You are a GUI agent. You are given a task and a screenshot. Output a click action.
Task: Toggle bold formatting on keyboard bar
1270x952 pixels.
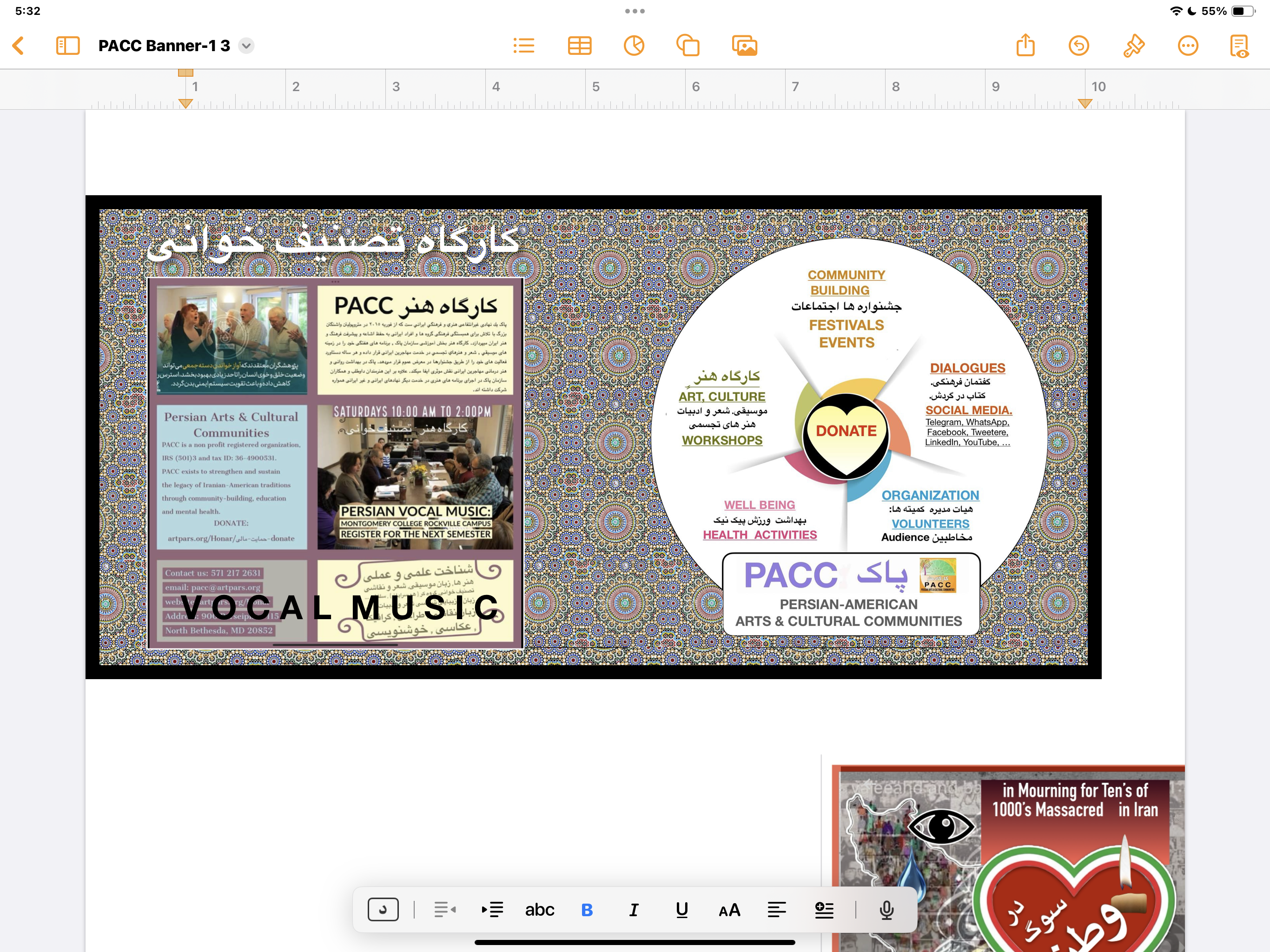587,910
